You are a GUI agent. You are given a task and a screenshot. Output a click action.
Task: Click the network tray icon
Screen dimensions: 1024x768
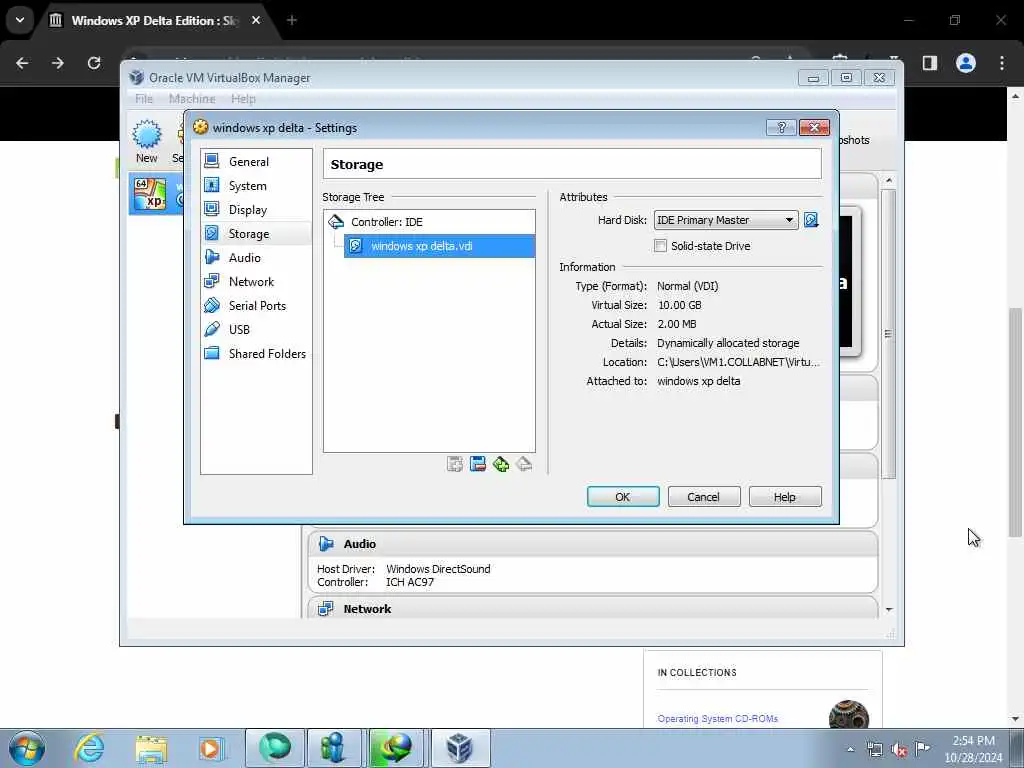[x=874, y=750]
